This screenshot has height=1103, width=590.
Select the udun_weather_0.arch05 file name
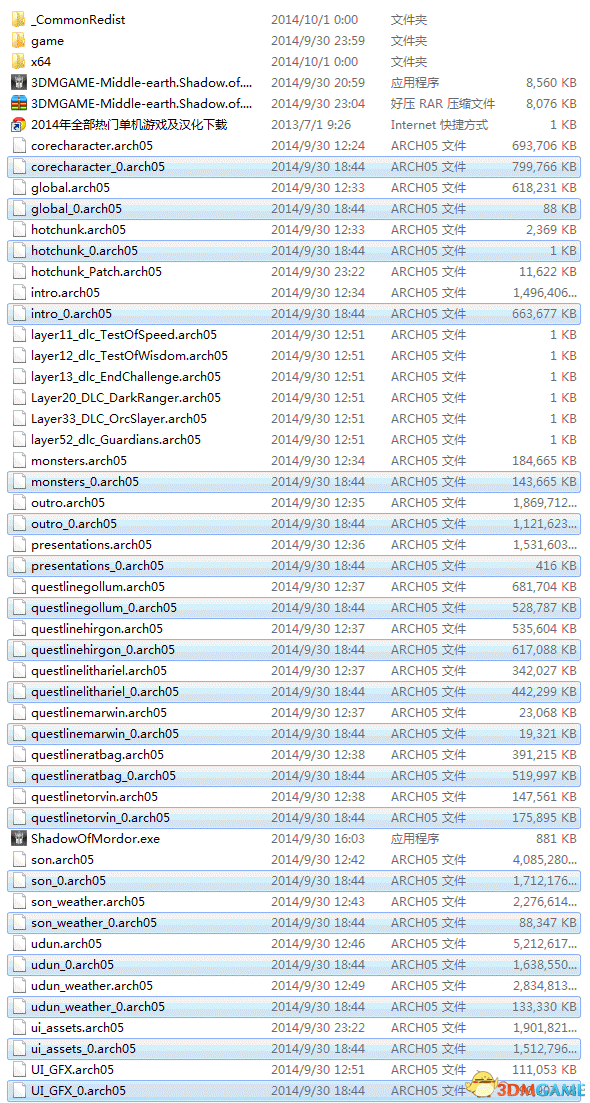click(98, 1007)
